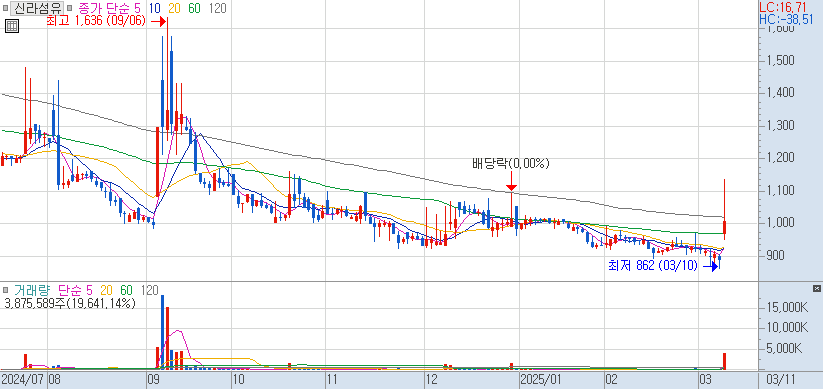Image resolution: width=823 pixels, height=389 pixels.
Task: Click the 신라섬유 stock name button
Action: [x=37, y=8]
